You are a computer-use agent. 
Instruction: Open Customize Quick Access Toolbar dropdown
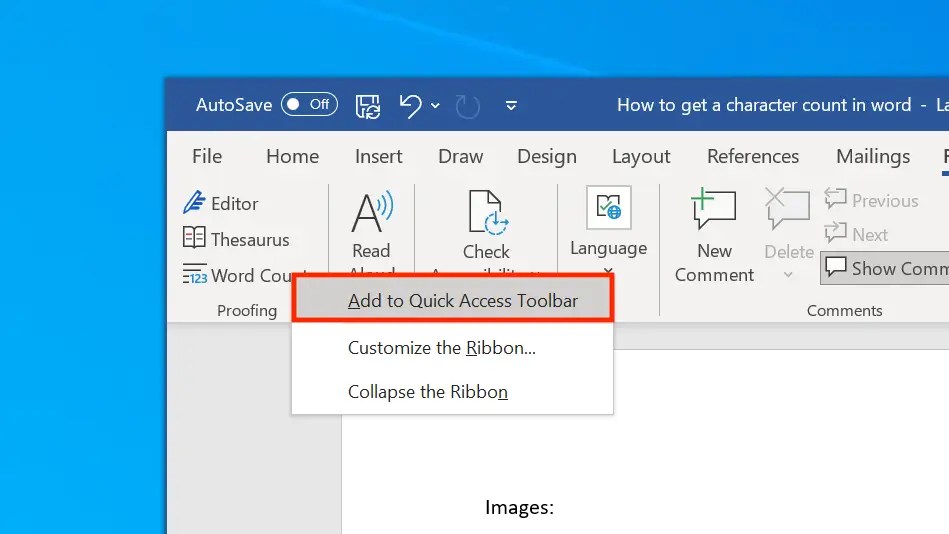[x=511, y=106]
